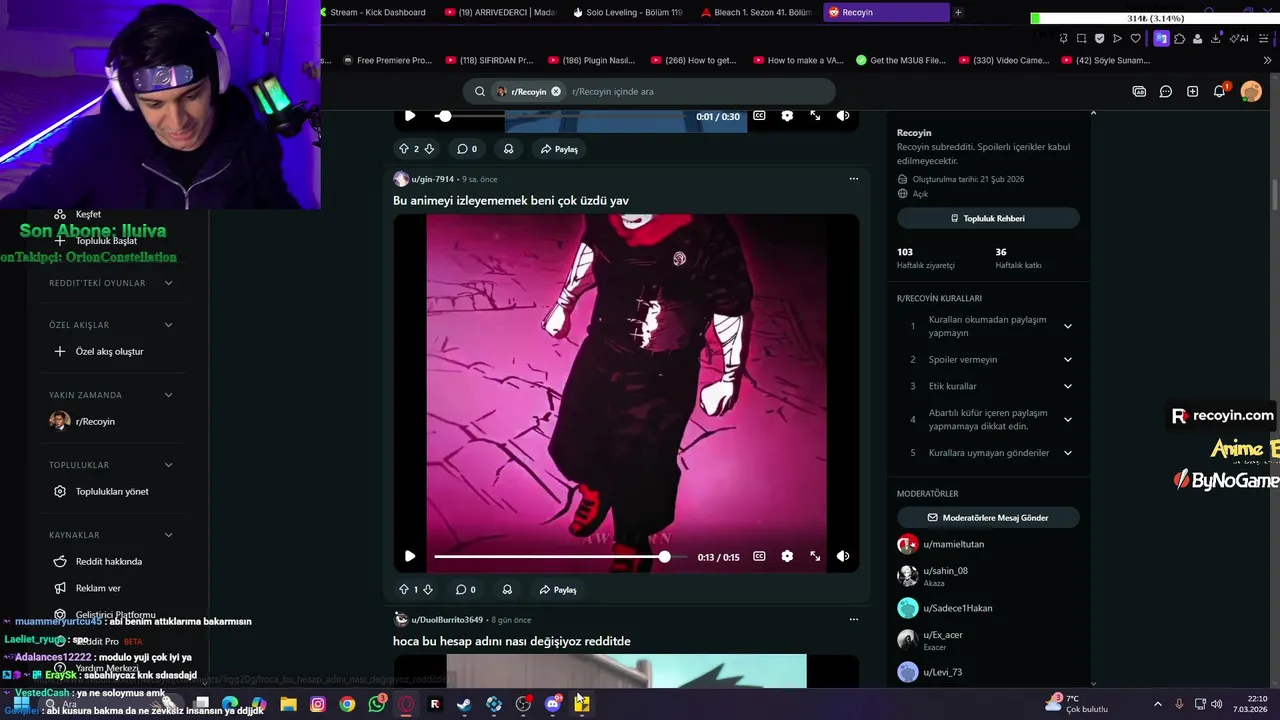Open r/Recoyin in recent communities
1280x720 pixels.
coord(95,421)
